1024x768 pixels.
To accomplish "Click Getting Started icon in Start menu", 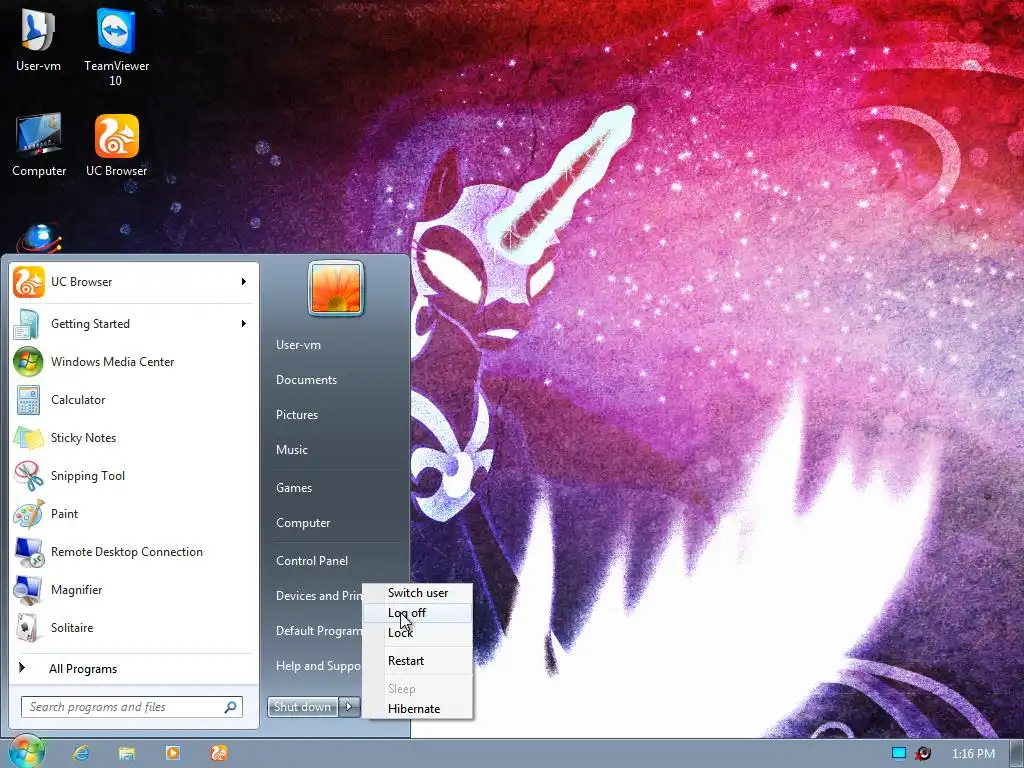I will 29,324.
